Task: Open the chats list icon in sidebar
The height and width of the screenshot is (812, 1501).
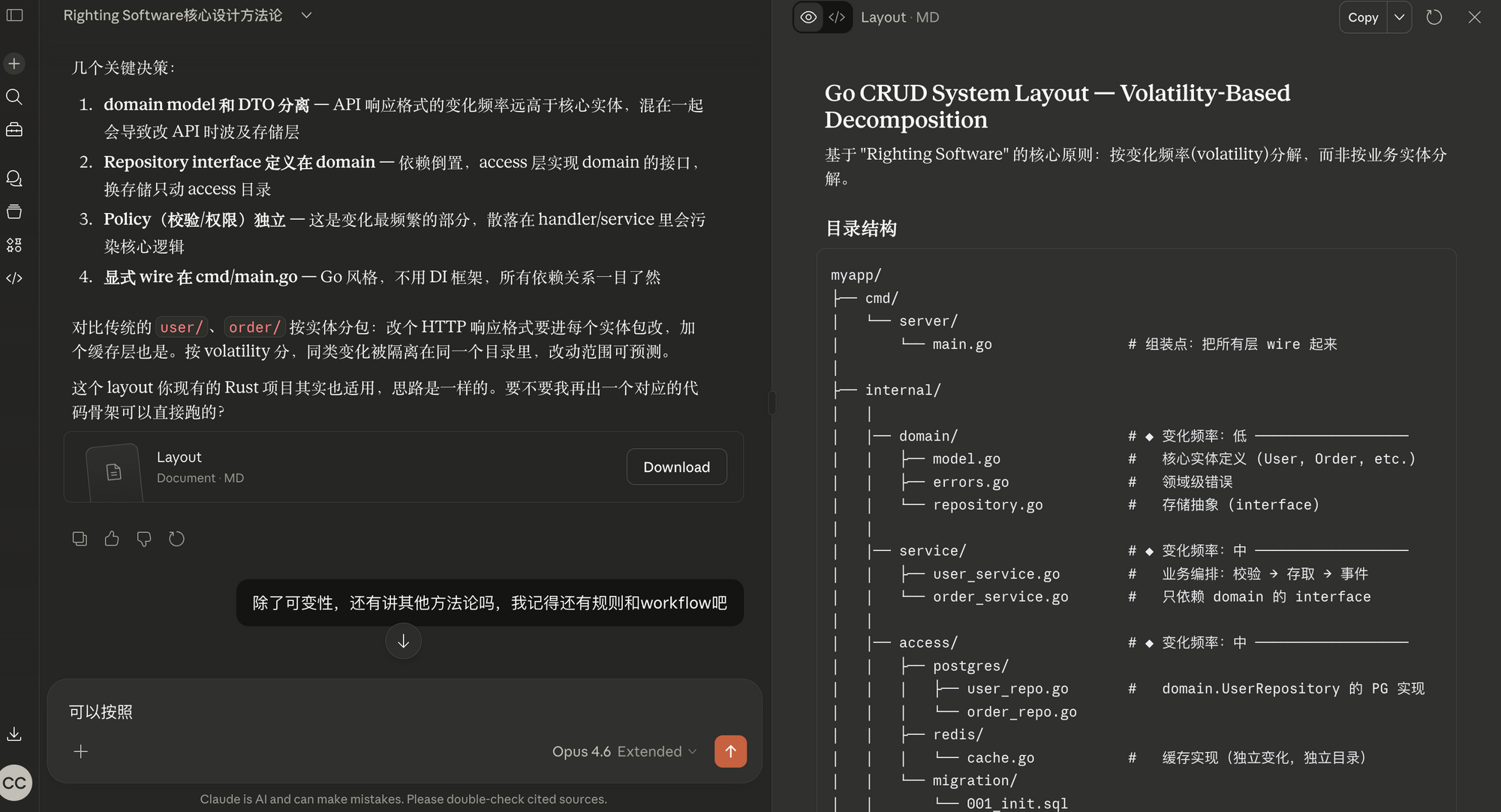Action: [x=14, y=179]
